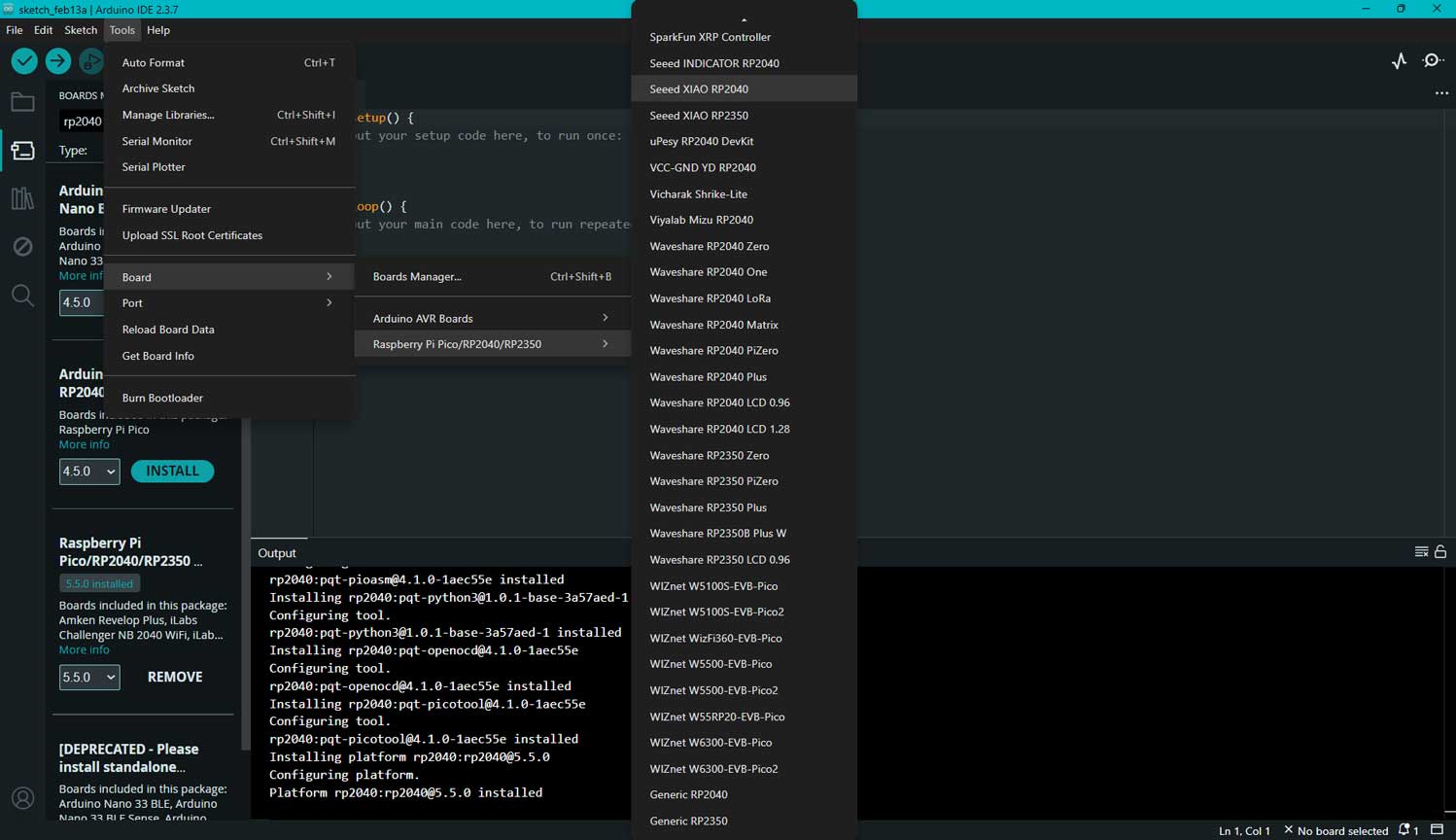Select the Seeed XIAO RP2350 board

point(745,116)
